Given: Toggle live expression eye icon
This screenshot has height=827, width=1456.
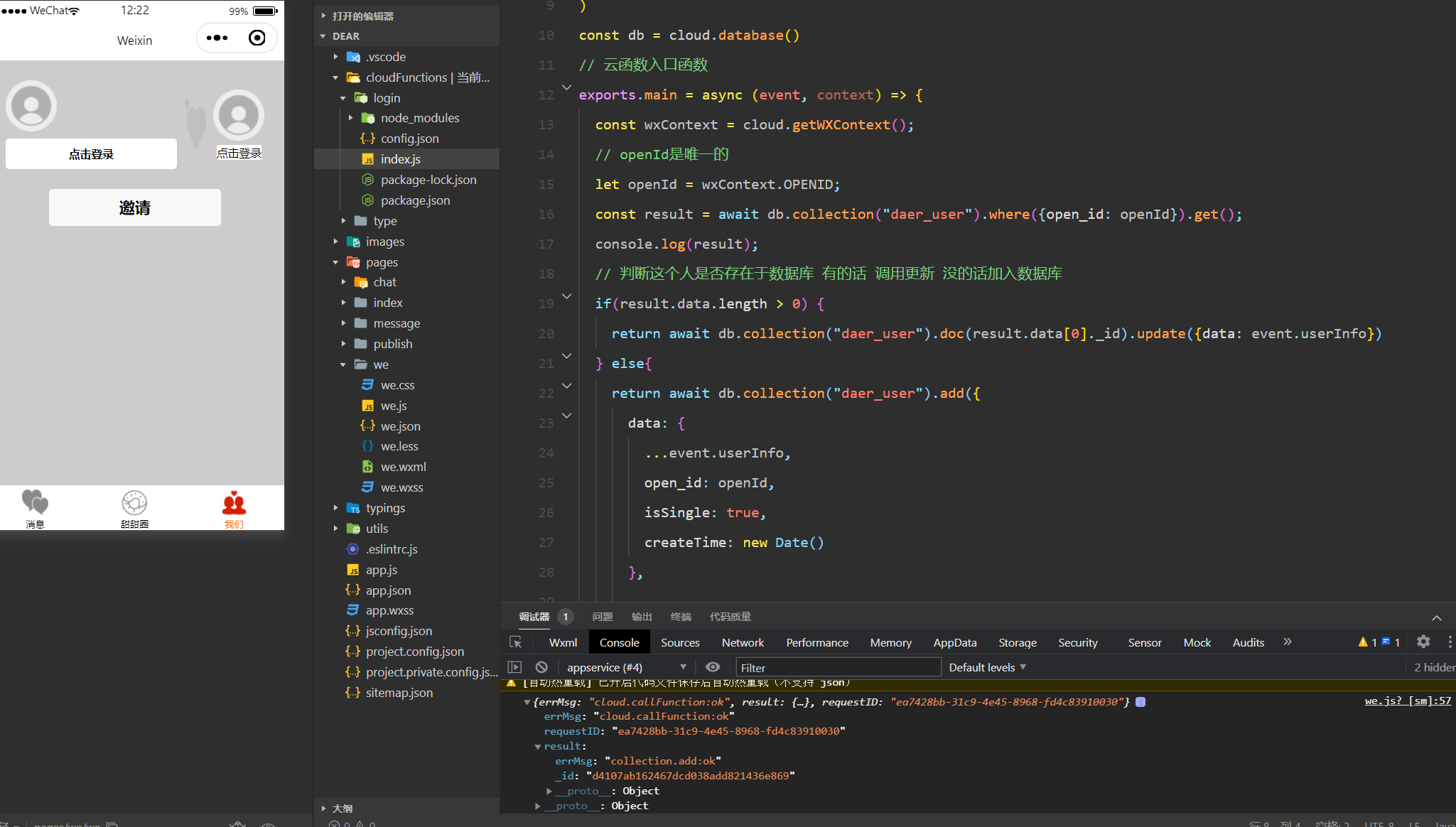Looking at the screenshot, I should [x=713, y=667].
